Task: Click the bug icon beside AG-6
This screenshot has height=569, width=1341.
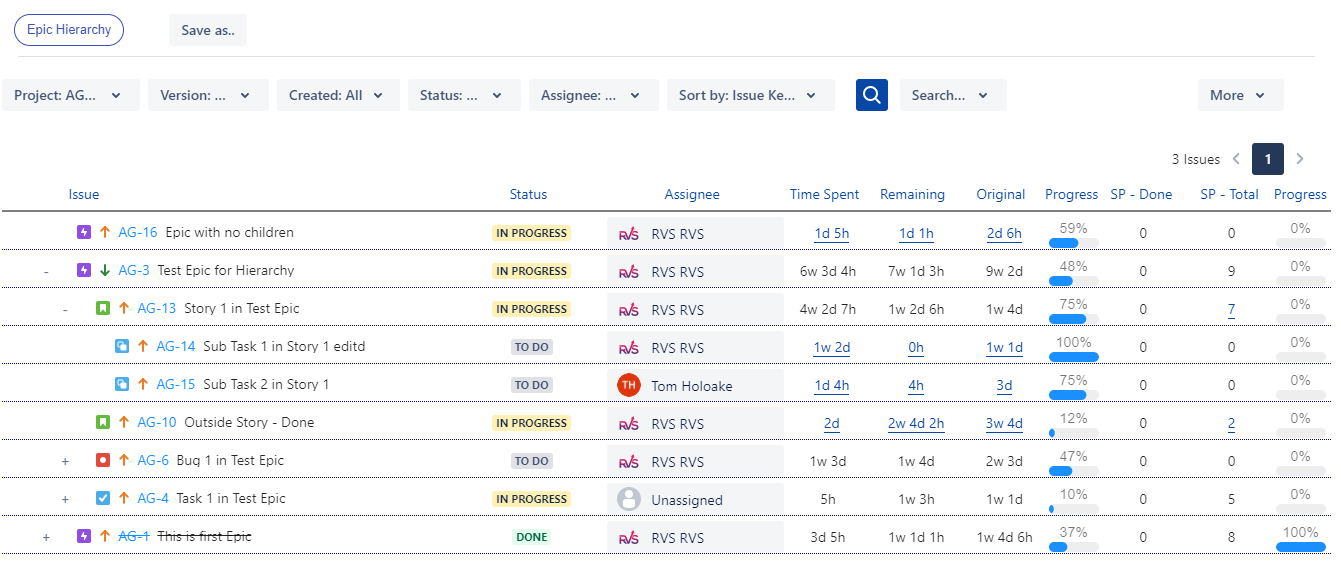Action: 103,461
